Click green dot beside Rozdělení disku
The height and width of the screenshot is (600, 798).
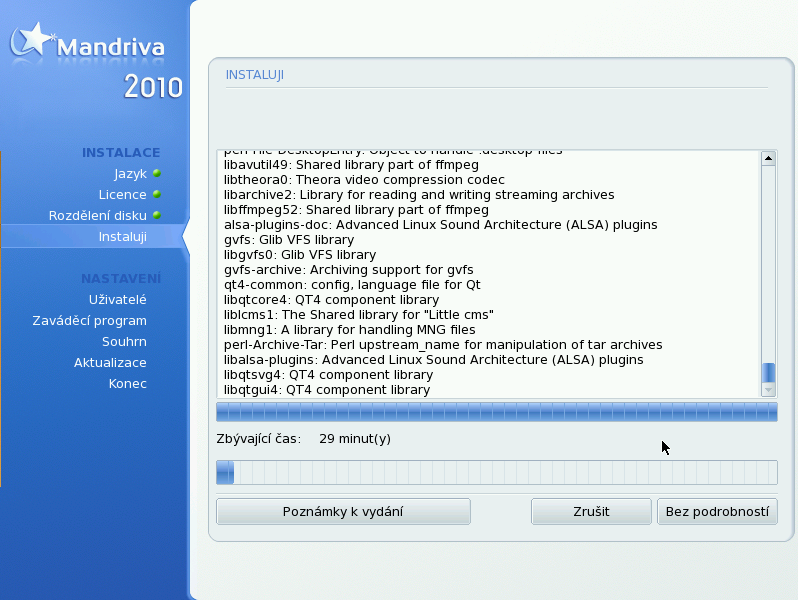tap(157, 215)
